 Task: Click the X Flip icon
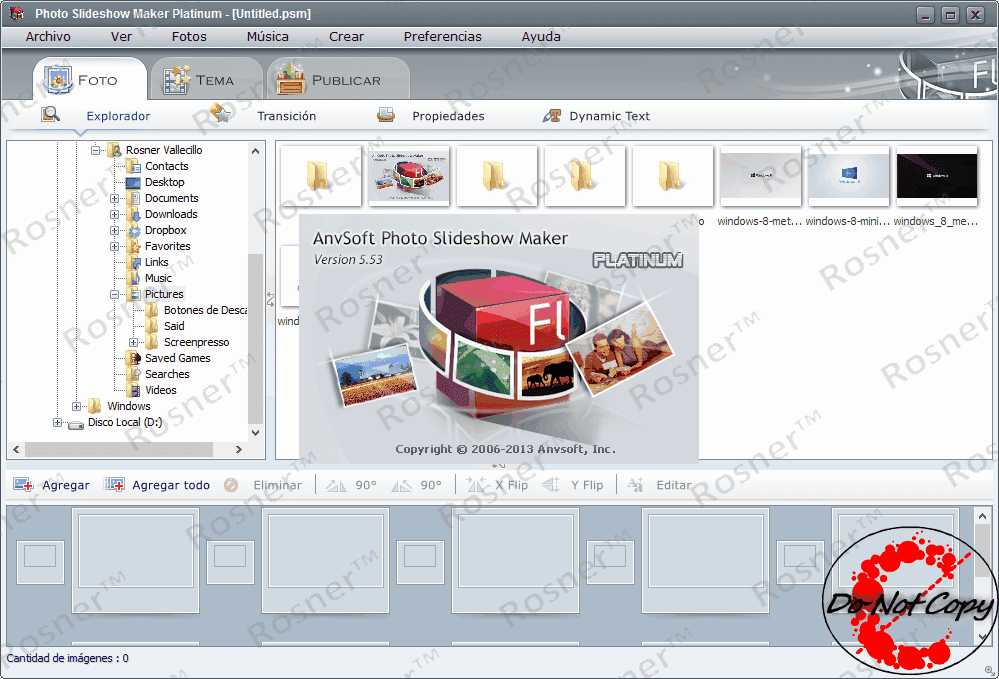pyautogui.click(x=477, y=485)
